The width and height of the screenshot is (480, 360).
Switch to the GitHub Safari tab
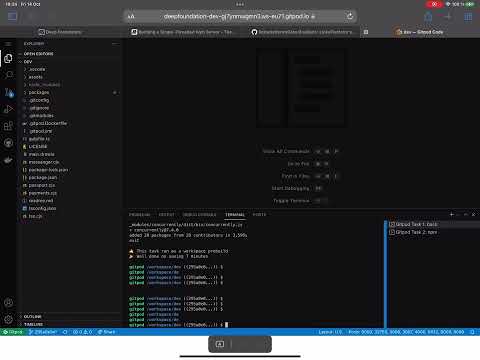pos(302,32)
